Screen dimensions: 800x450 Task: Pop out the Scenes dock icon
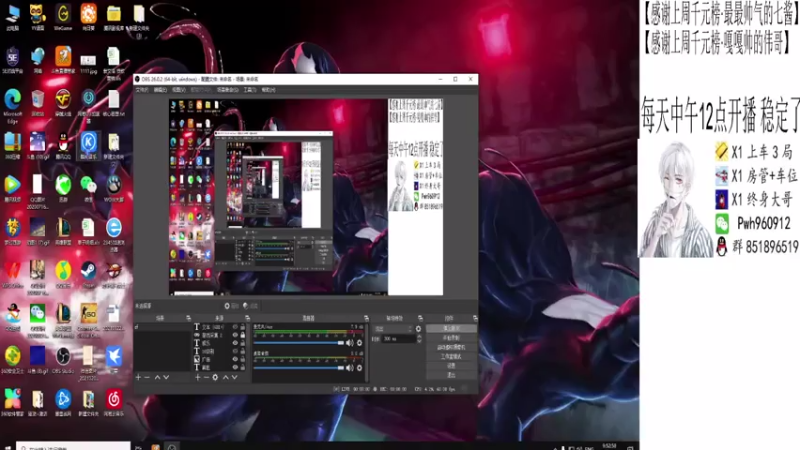click(x=188, y=318)
